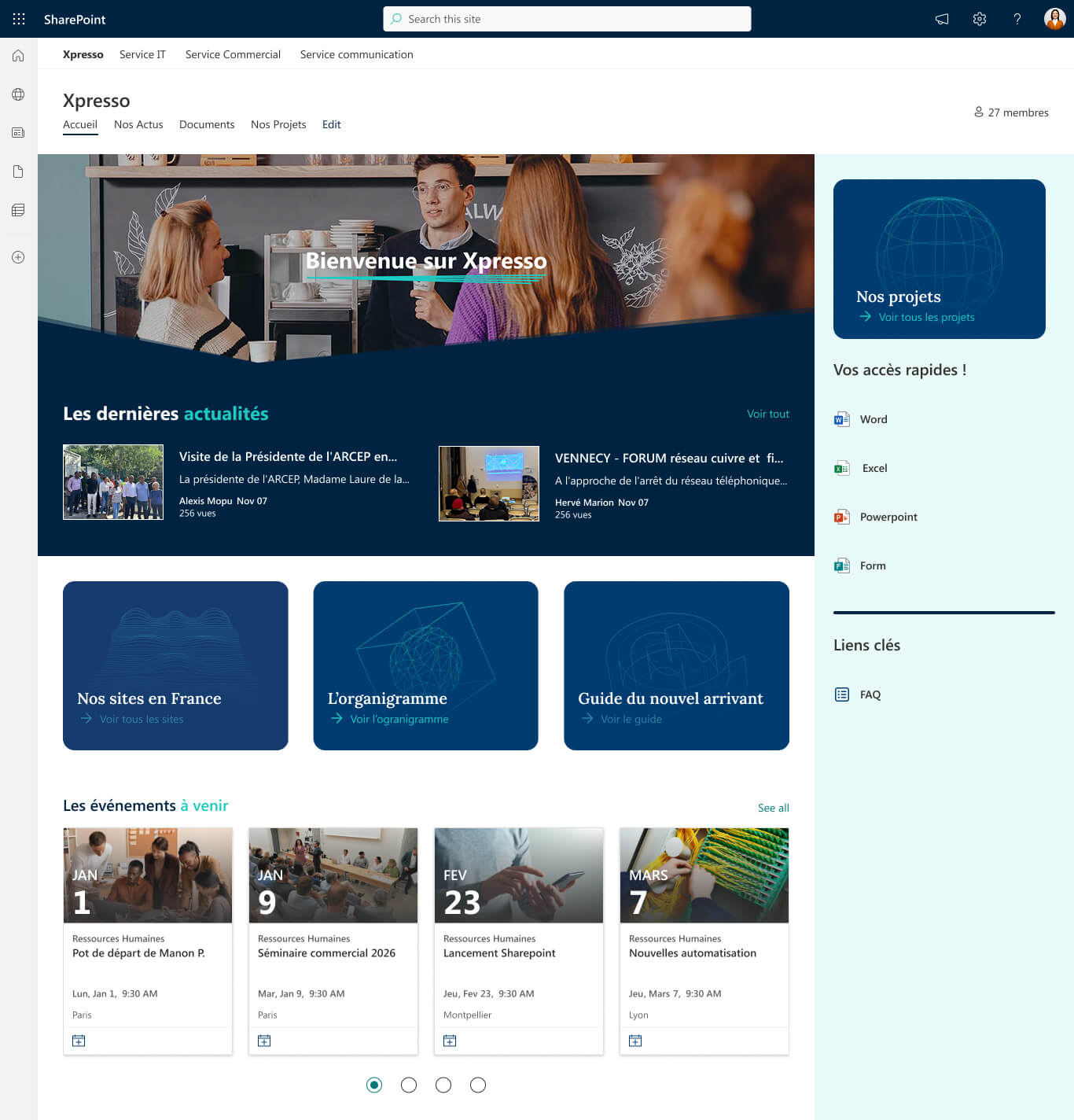The height and width of the screenshot is (1120, 1074).
Task: Click the Search this site field
Action: 567,19
